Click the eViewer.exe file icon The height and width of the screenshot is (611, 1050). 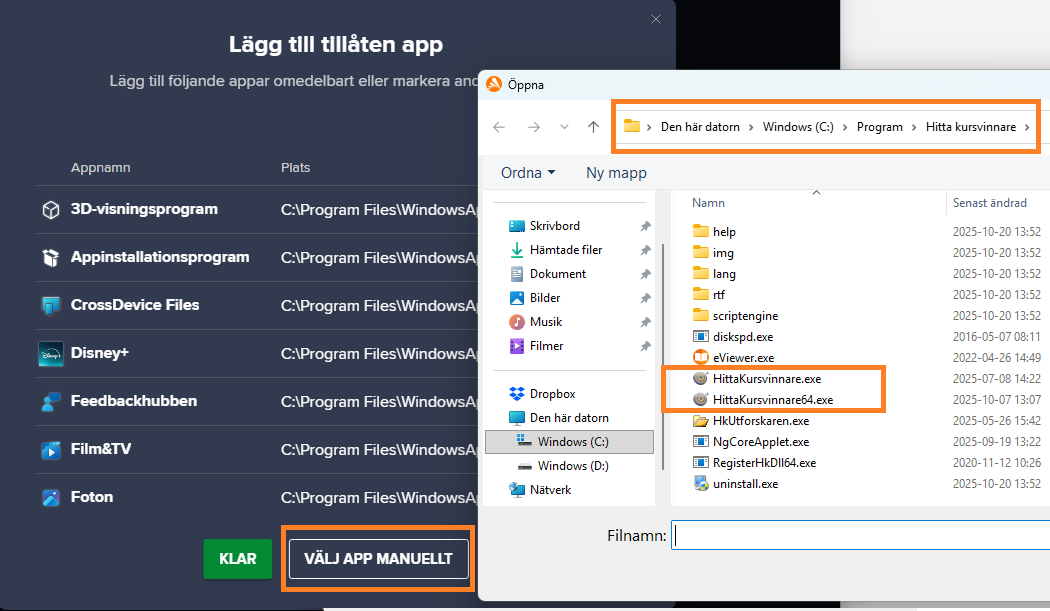(x=701, y=357)
